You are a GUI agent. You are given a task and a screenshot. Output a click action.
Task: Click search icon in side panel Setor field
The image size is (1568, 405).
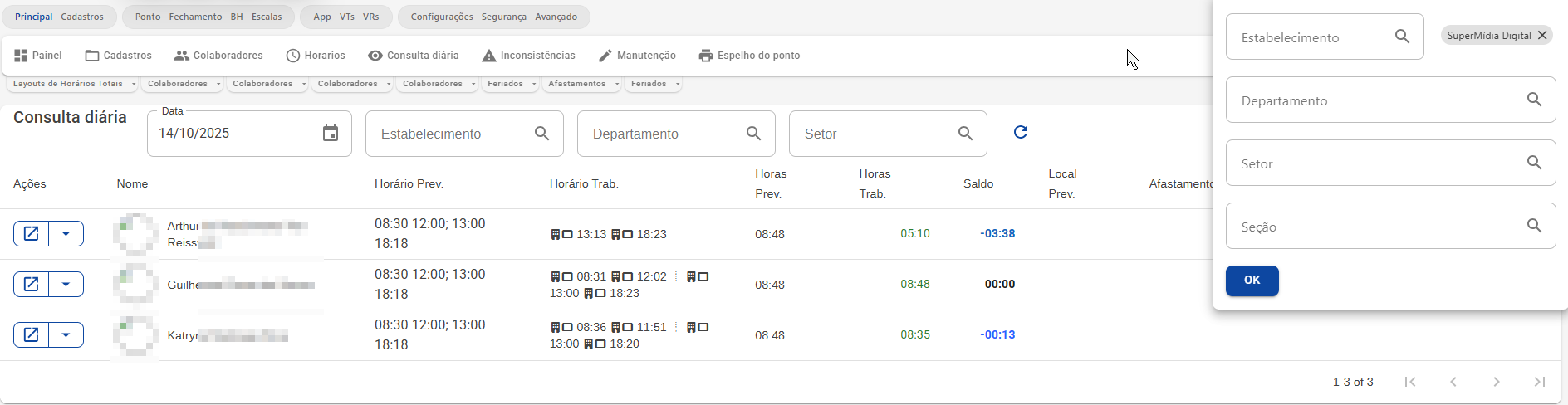(1535, 163)
